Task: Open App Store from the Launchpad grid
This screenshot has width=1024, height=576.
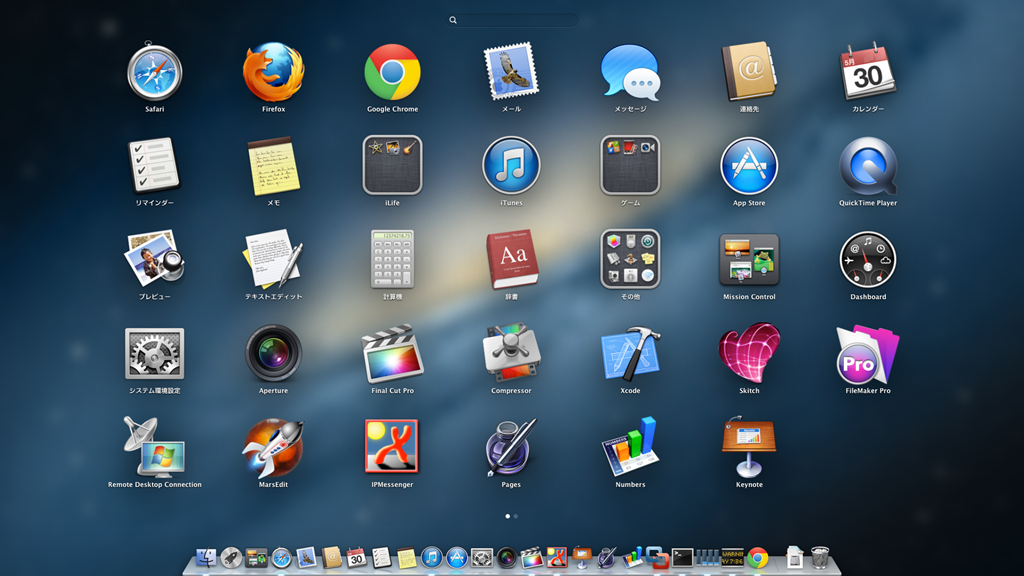Action: (x=749, y=166)
